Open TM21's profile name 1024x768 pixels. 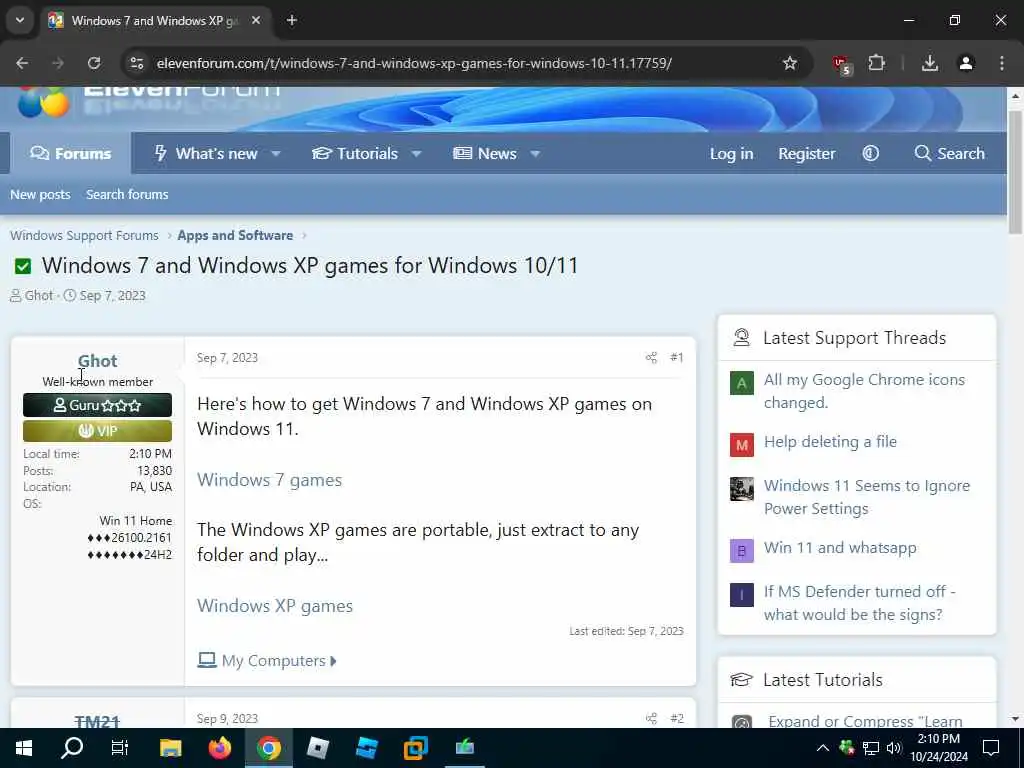coord(97,721)
